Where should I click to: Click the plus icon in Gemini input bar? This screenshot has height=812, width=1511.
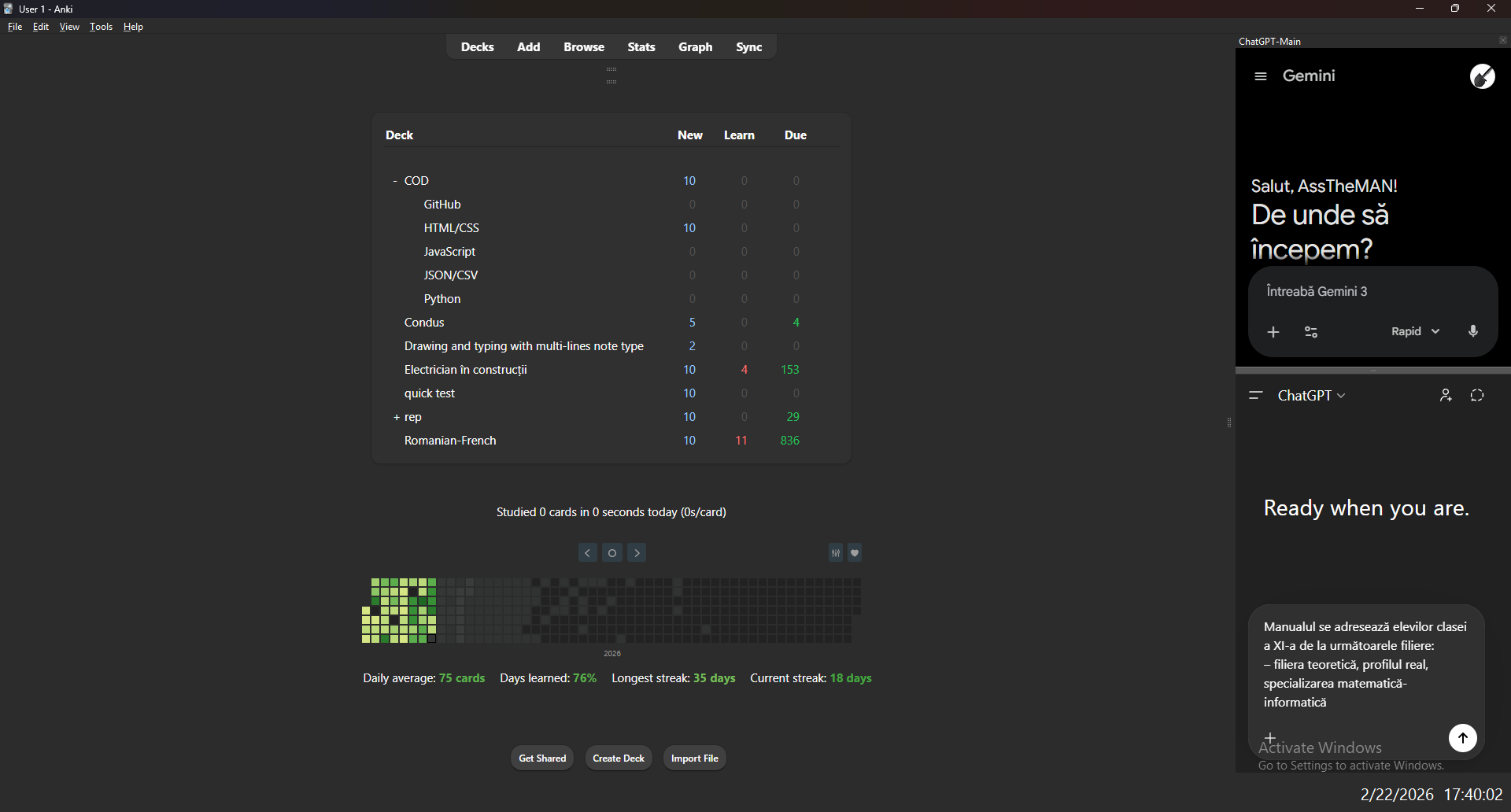click(1273, 332)
